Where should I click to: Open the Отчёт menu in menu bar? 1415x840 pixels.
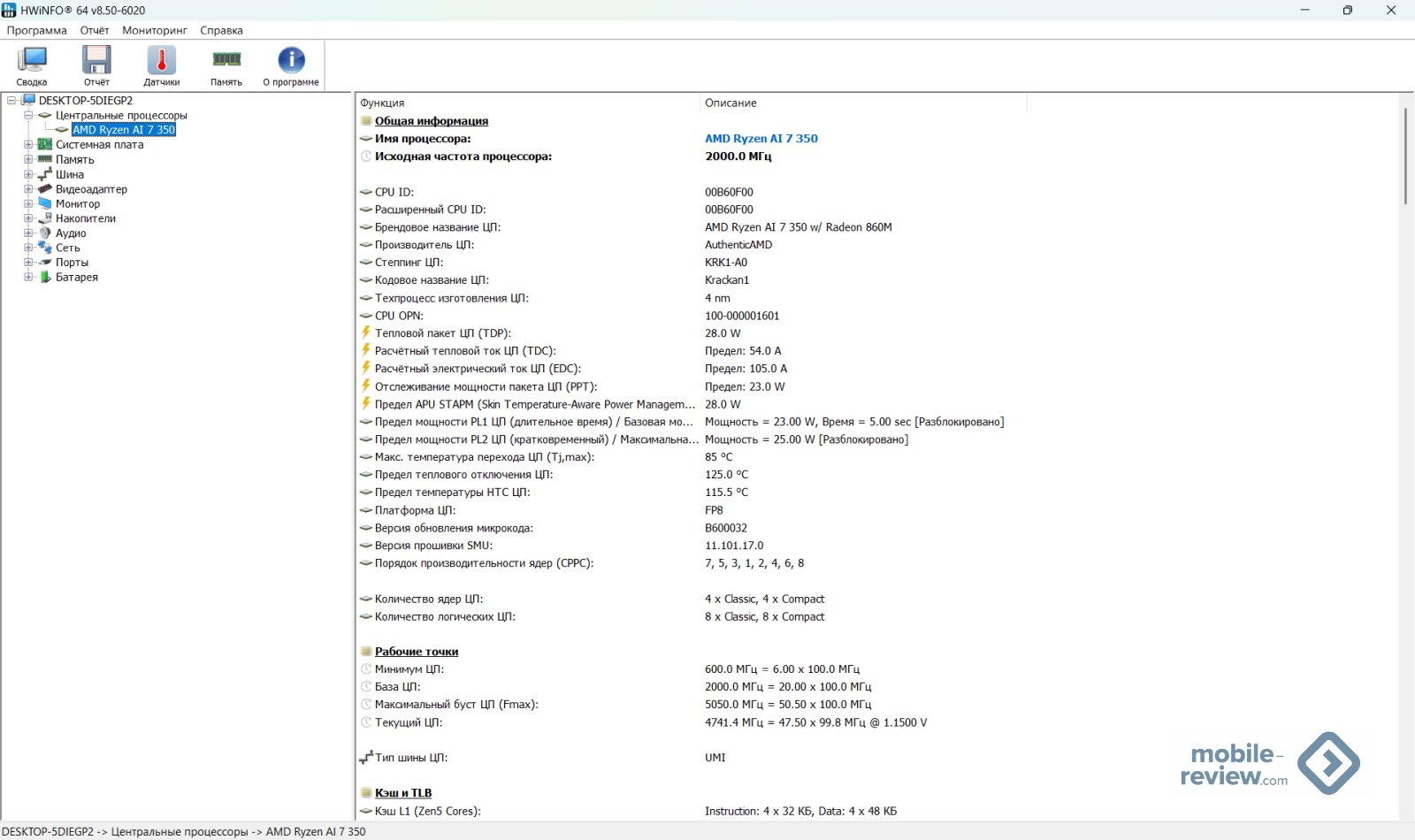[95, 30]
